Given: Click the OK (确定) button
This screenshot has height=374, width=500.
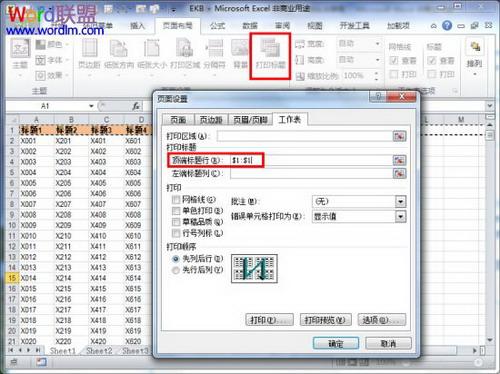Looking at the screenshot, I should pyautogui.click(x=336, y=344).
